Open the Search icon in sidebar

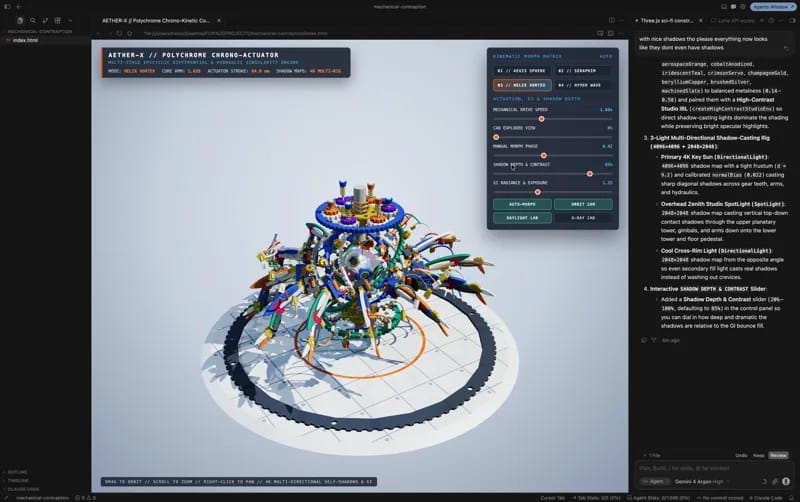pyautogui.click(x=33, y=20)
